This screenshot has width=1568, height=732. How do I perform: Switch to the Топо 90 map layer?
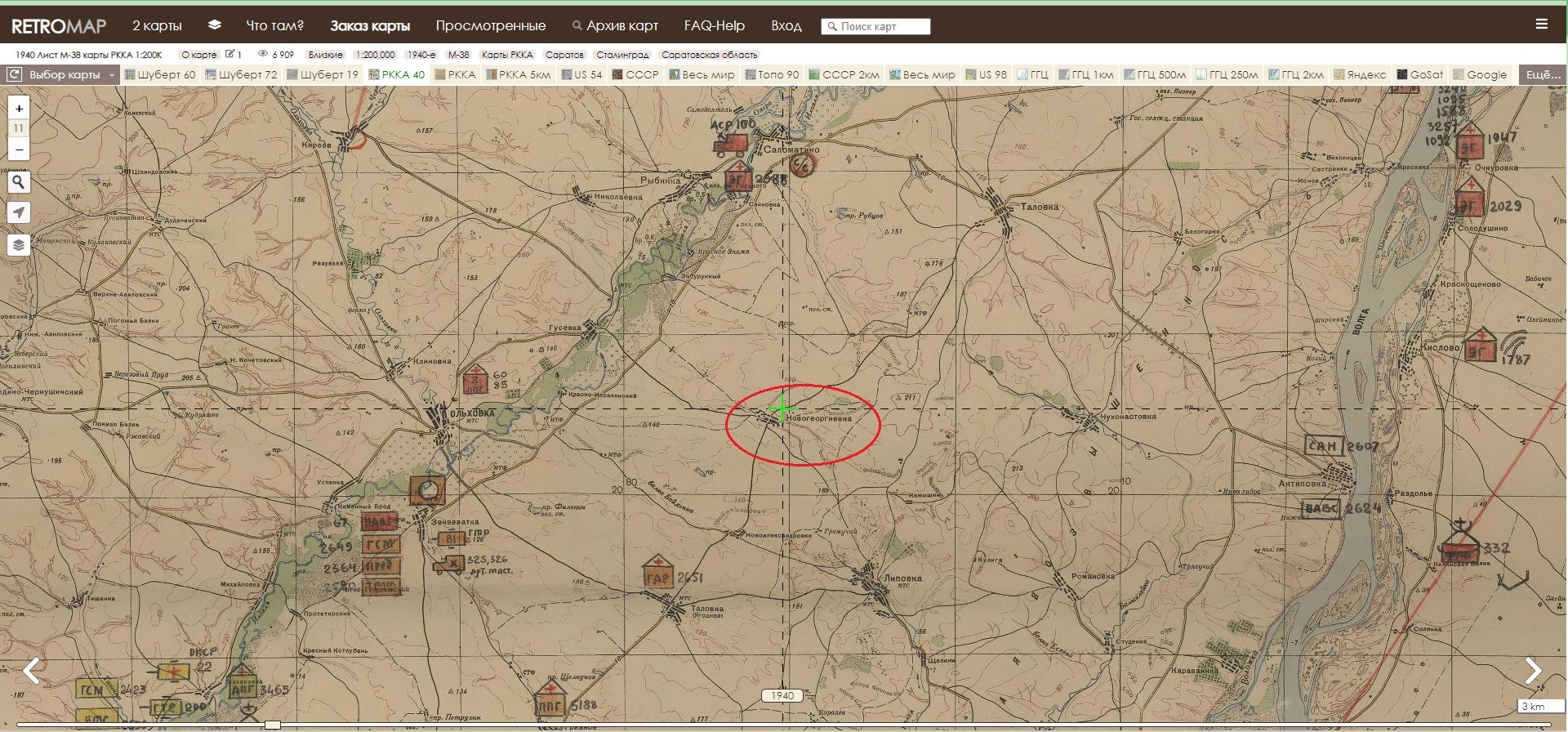tap(772, 74)
